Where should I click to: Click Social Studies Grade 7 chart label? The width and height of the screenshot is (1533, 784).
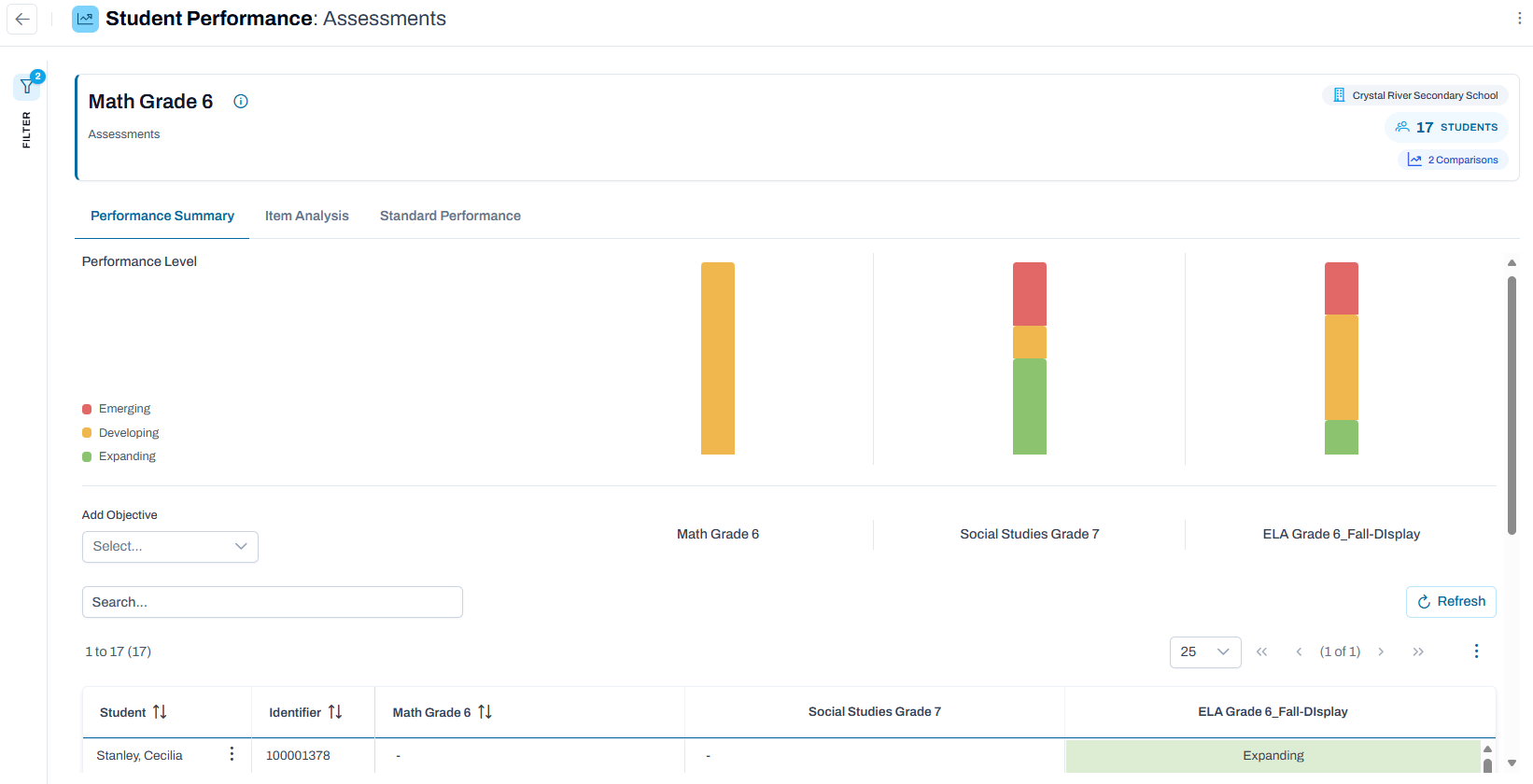(1030, 534)
